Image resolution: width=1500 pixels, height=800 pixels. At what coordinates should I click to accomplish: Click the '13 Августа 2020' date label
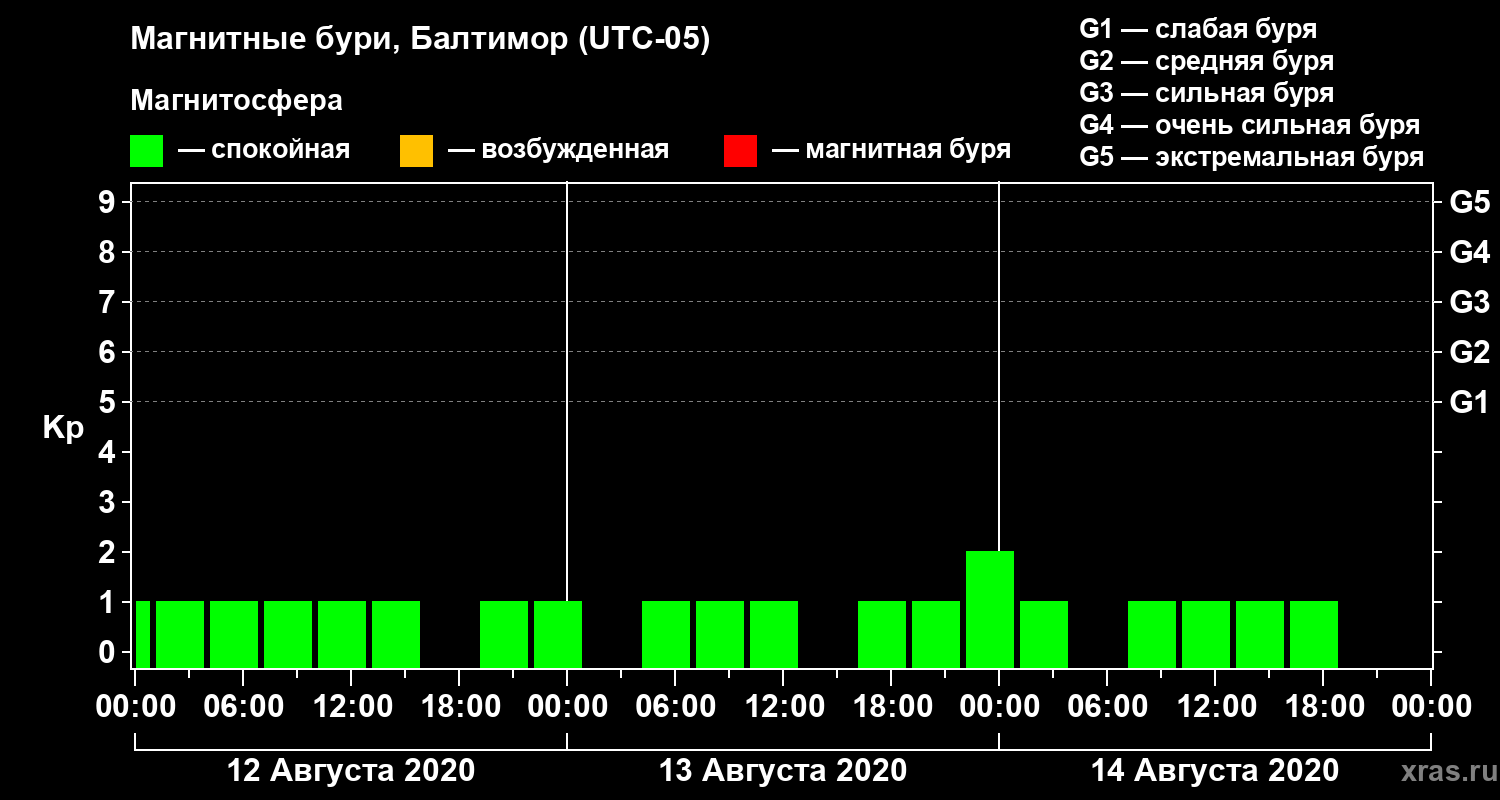tap(783, 771)
